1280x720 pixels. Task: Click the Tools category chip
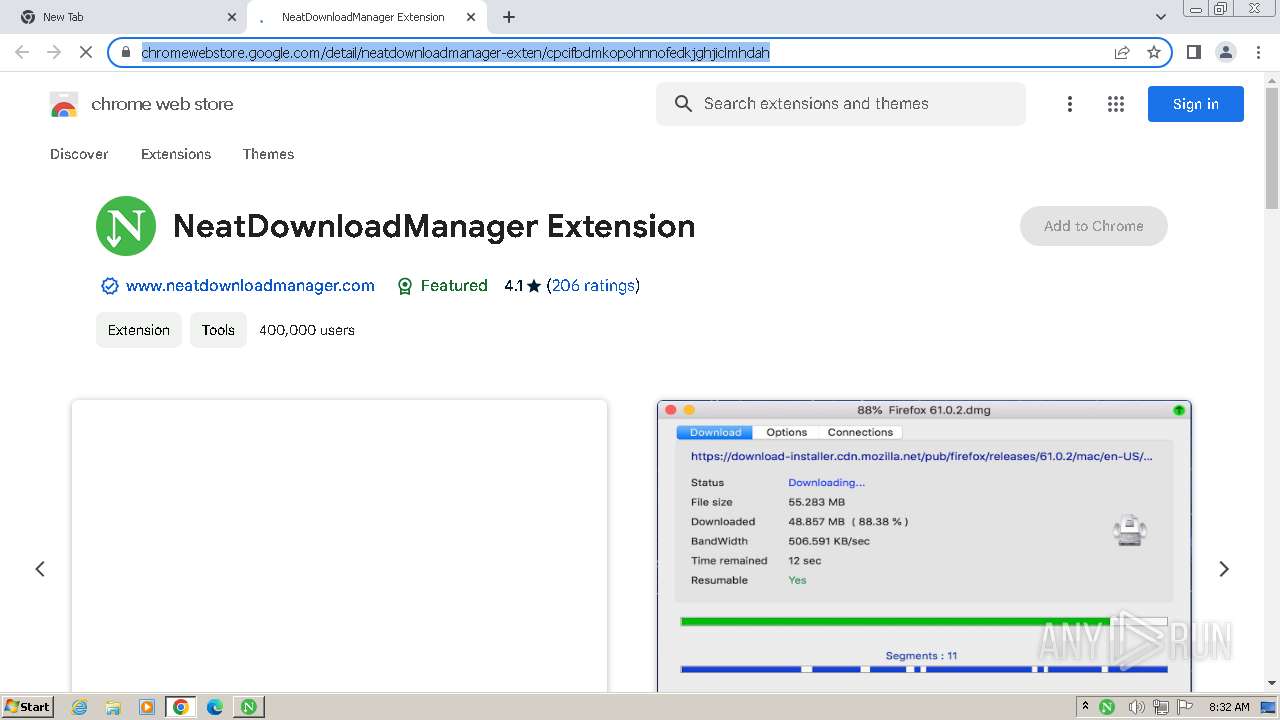click(218, 330)
